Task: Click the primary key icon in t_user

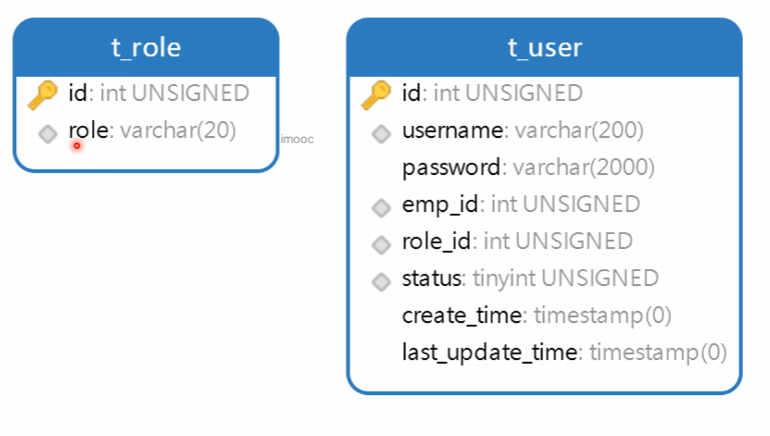Action: 376,95
